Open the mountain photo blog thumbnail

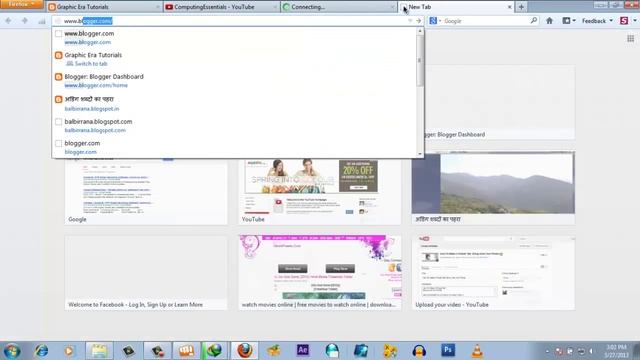(x=493, y=187)
